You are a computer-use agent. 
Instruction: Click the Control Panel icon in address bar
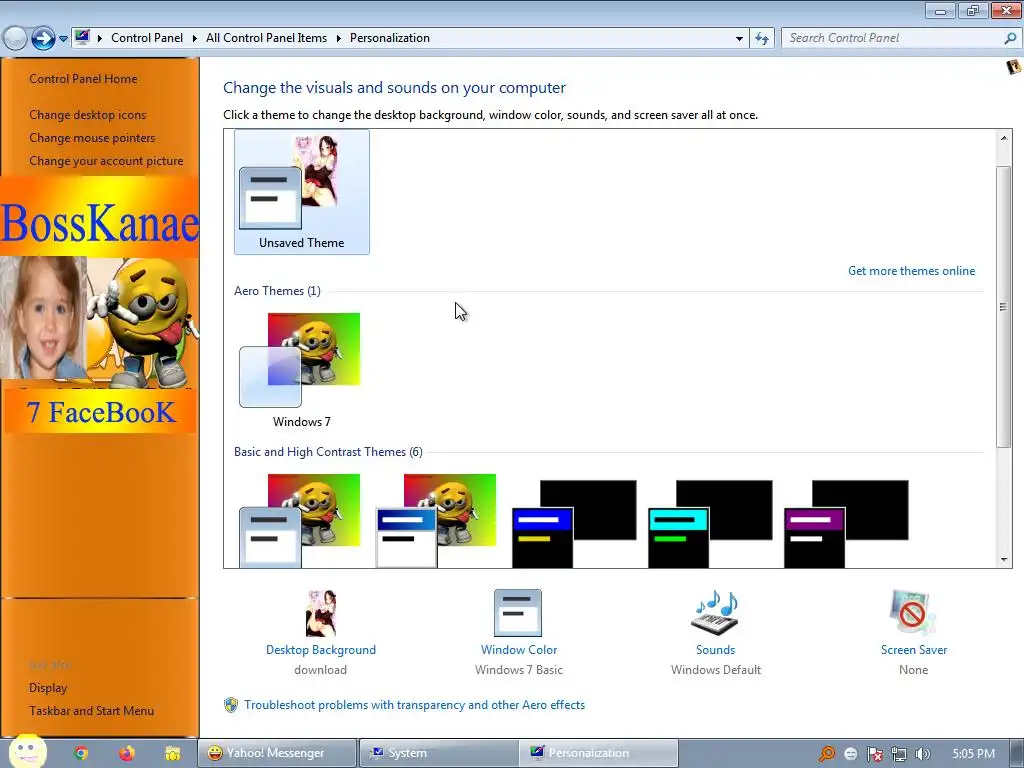pos(82,37)
